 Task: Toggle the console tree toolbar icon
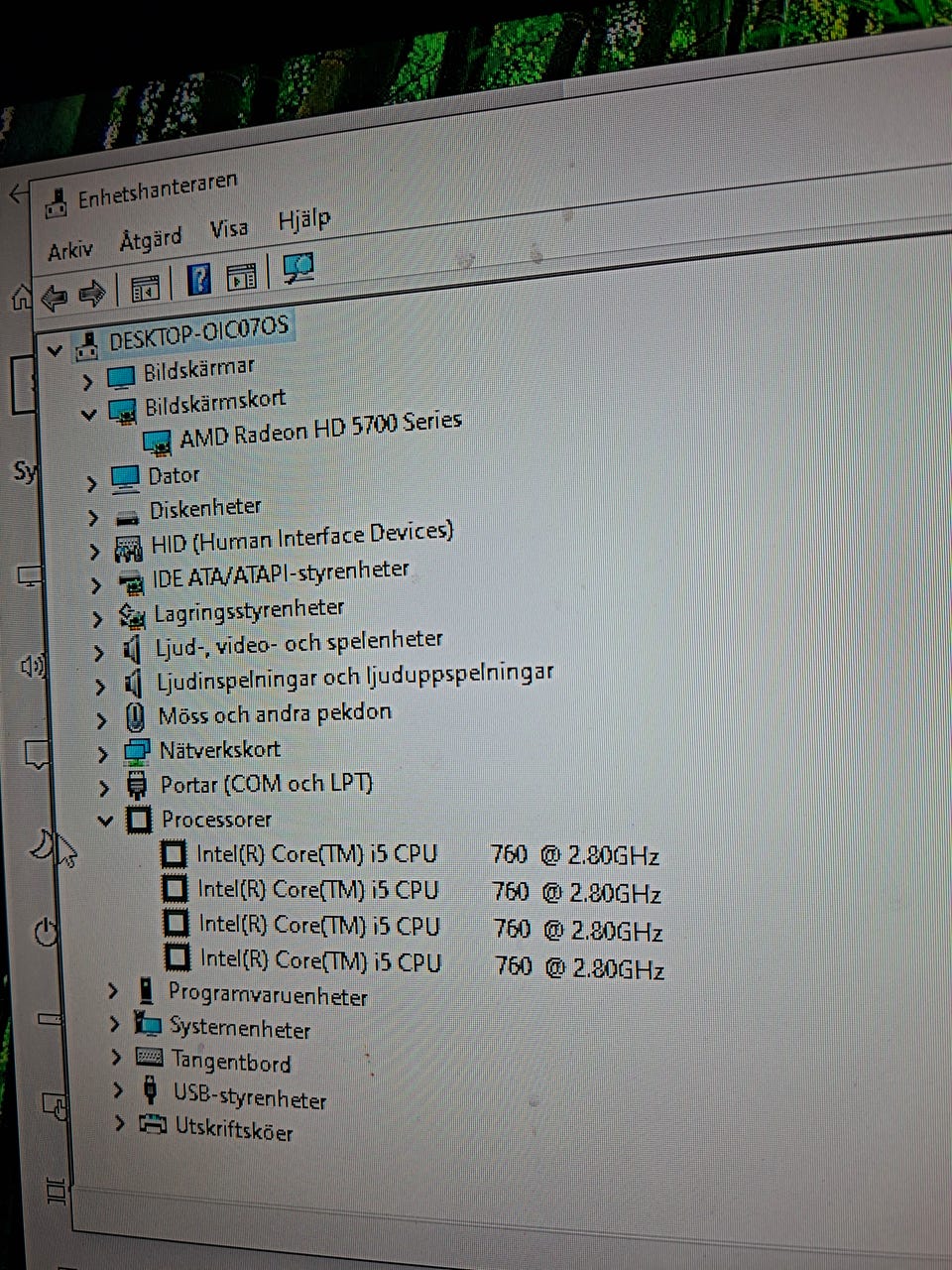145,289
